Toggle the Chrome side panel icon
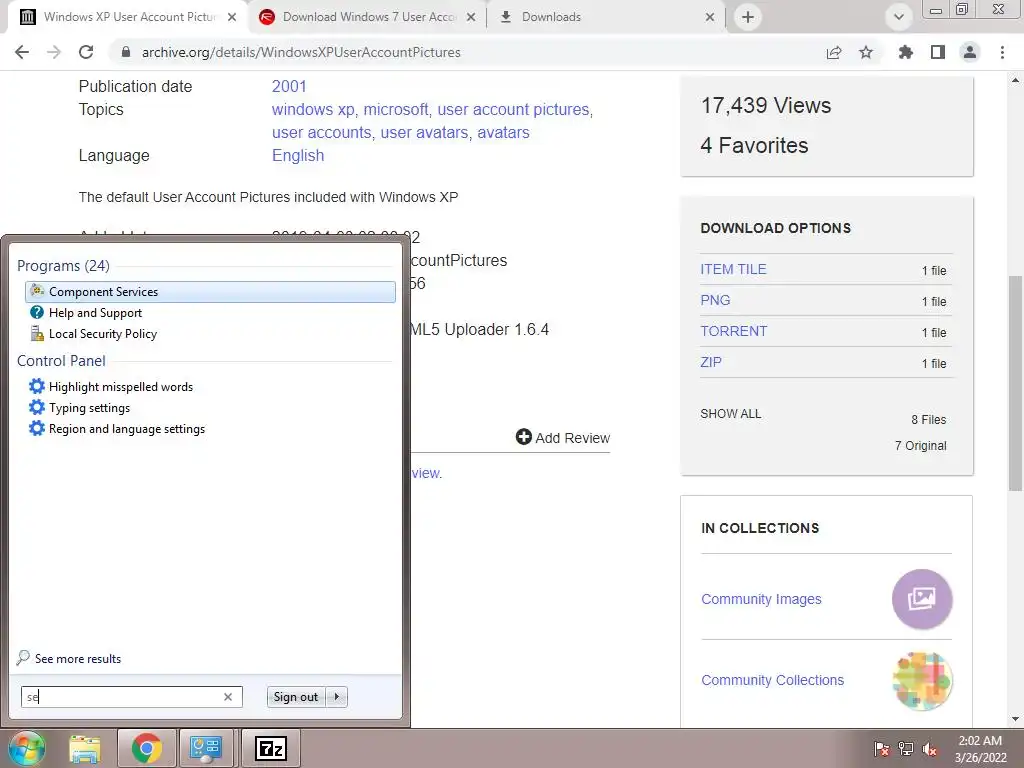Viewport: 1024px width, 768px height. coord(938,52)
